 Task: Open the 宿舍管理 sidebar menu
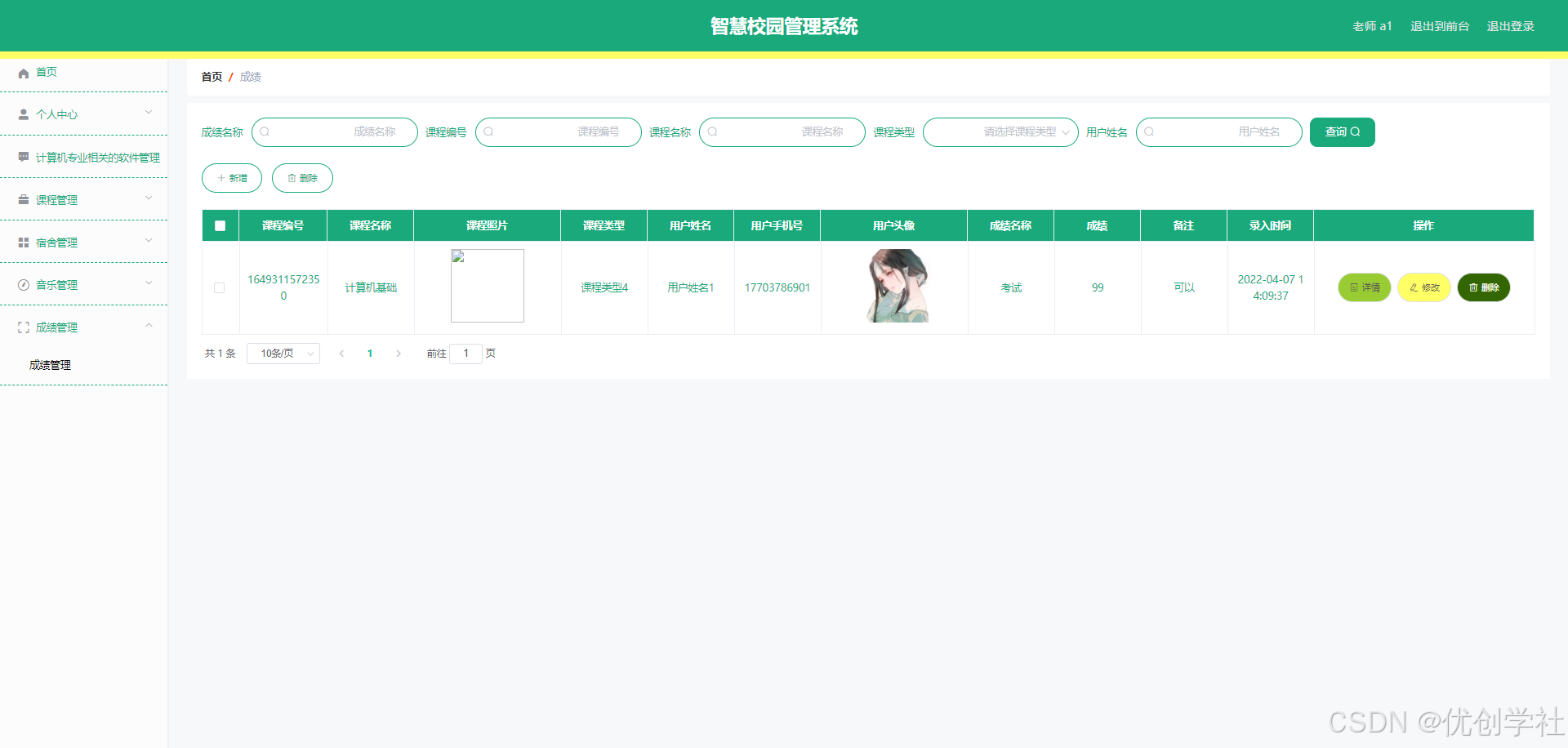pyautogui.click(x=83, y=242)
